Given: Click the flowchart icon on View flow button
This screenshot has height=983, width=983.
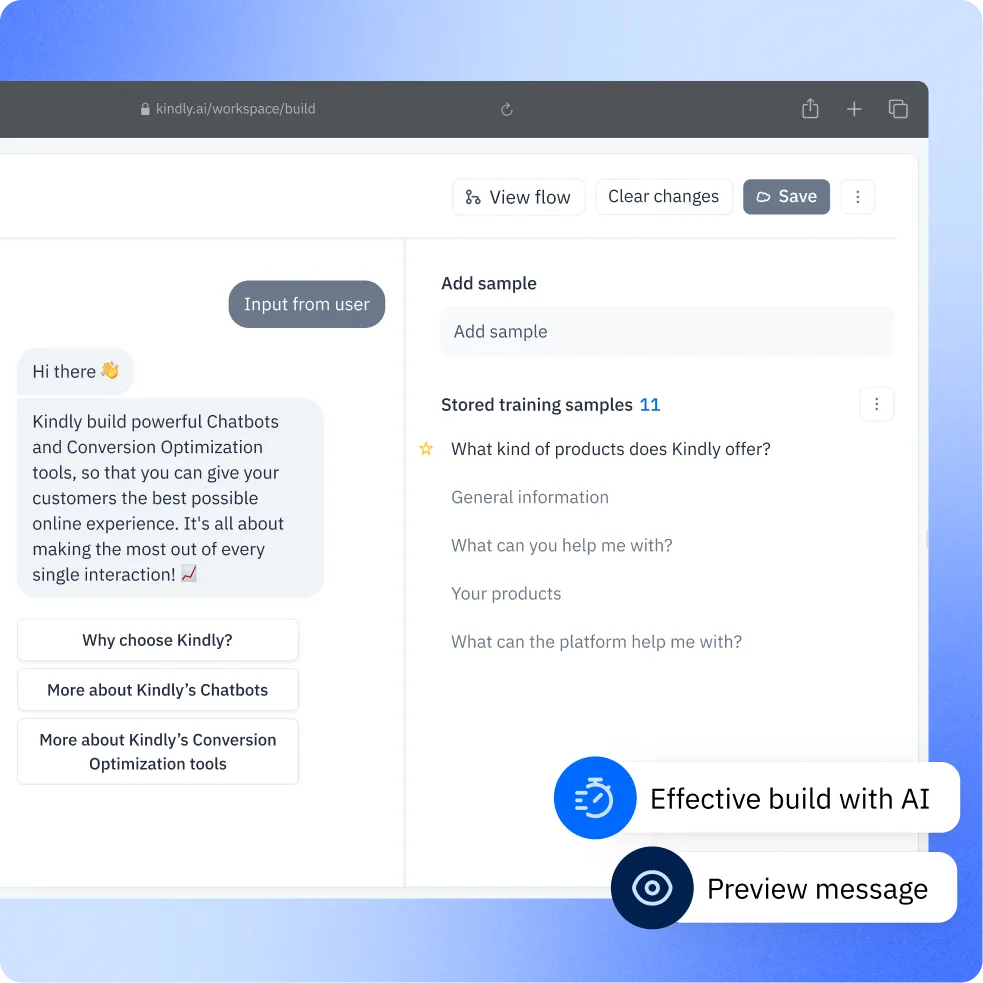Looking at the screenshot, I should click(x=473, y=197).
